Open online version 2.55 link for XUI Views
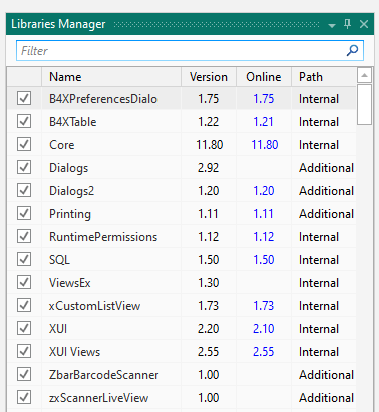 click(264, 352)
